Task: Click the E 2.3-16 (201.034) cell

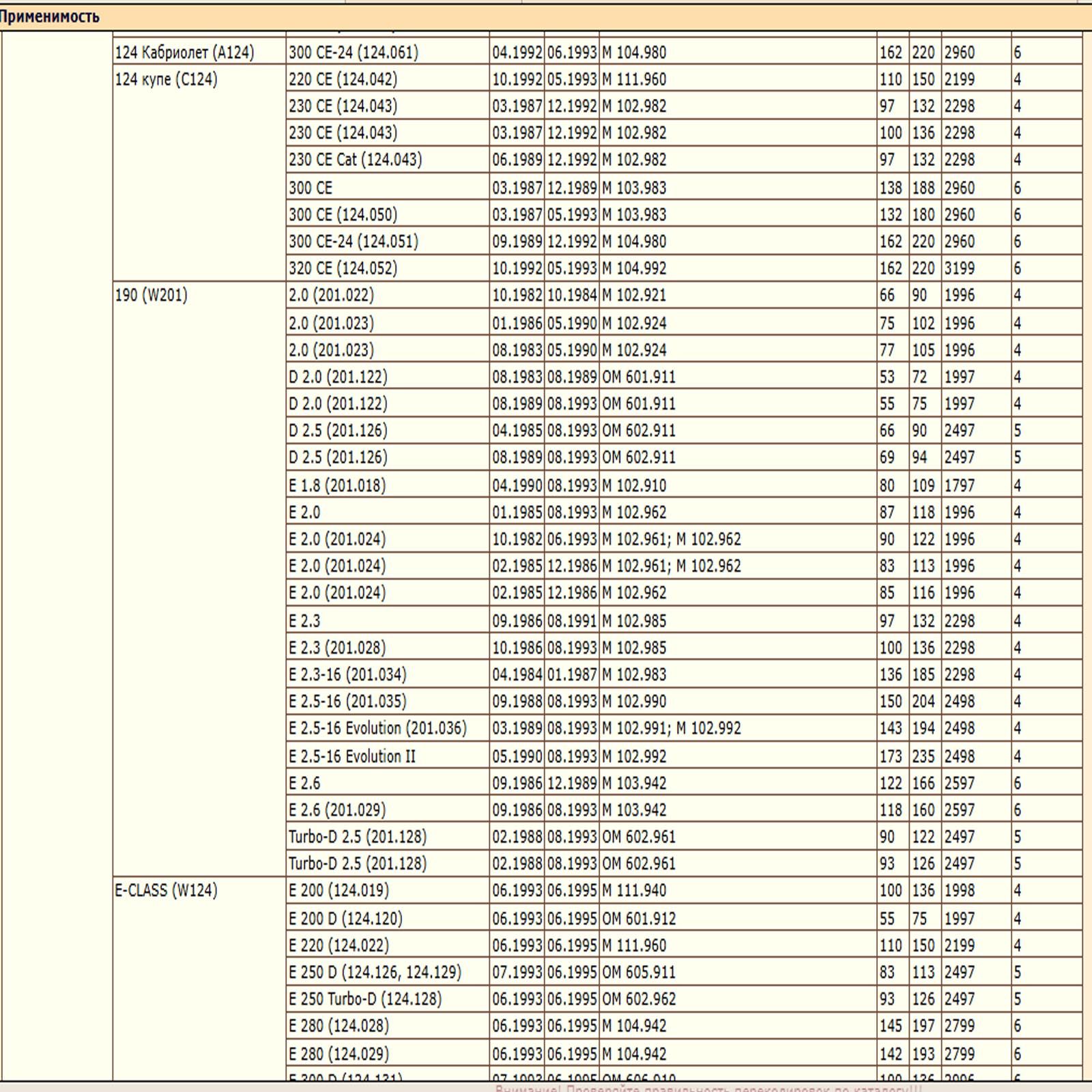Action: click(x=388, y=674)
